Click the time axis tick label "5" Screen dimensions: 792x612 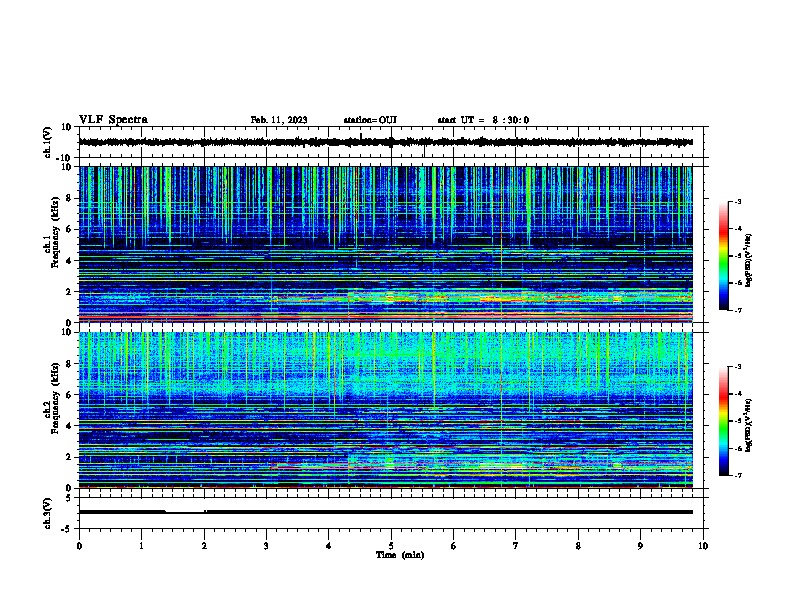391,546
